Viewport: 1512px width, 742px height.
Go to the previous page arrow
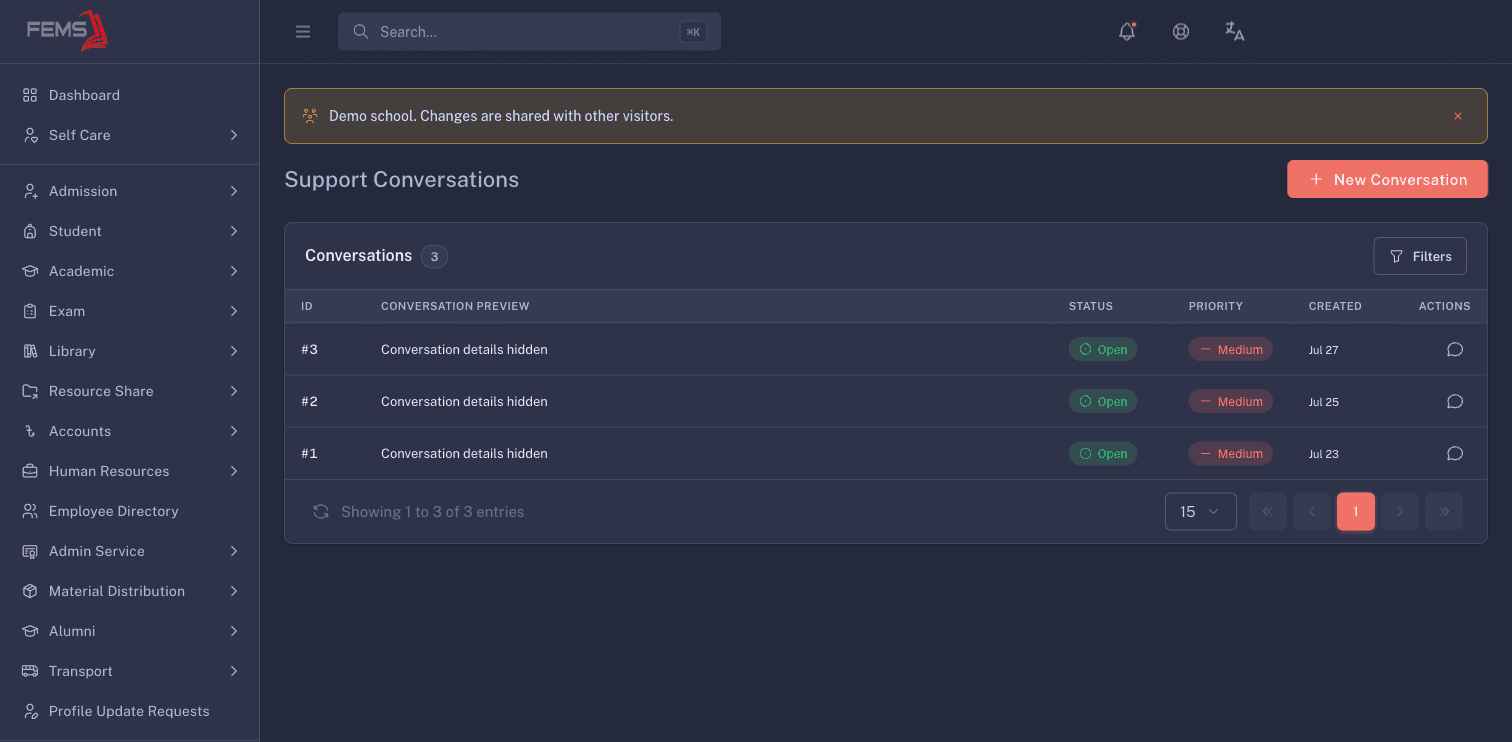pyautogui.click(x=1312, y=511)
